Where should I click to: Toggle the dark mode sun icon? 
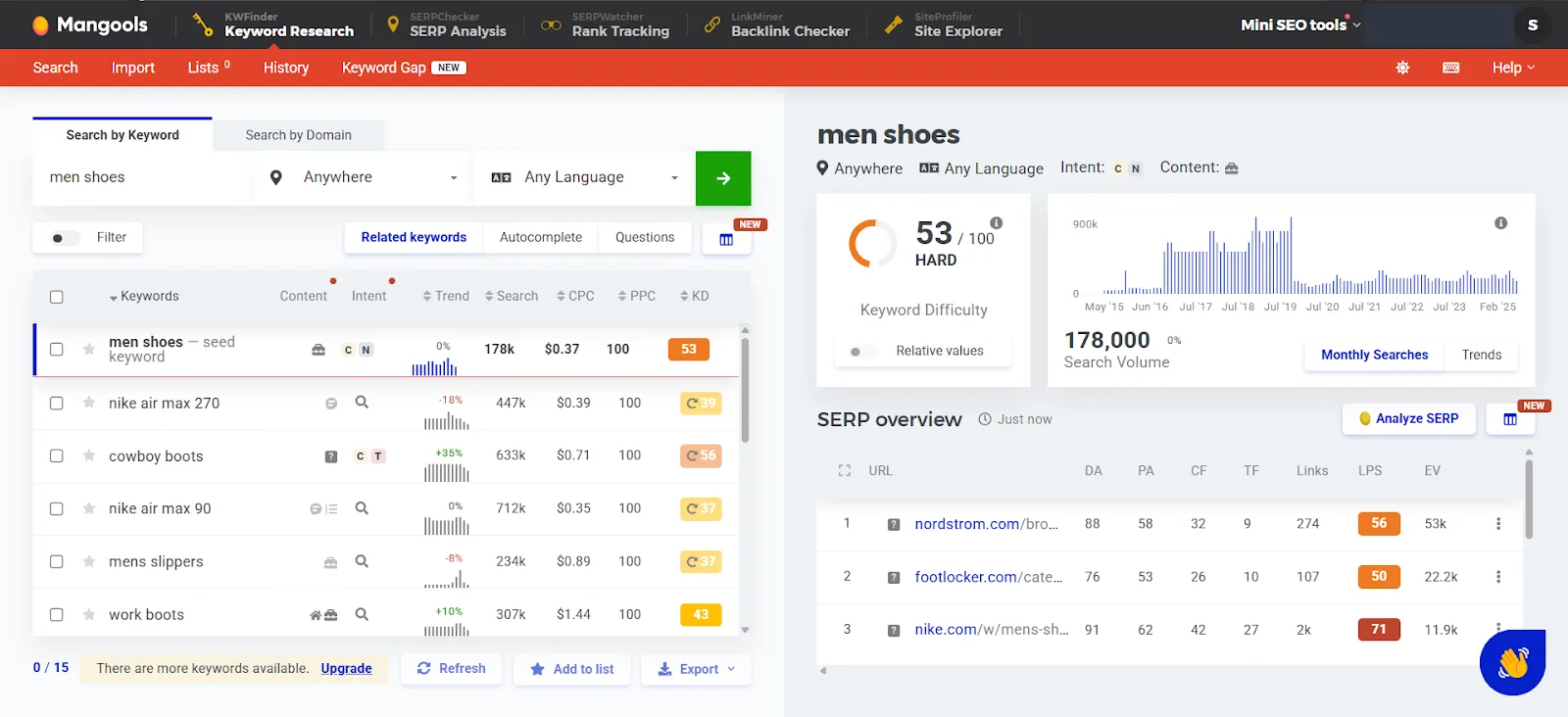1402,68
